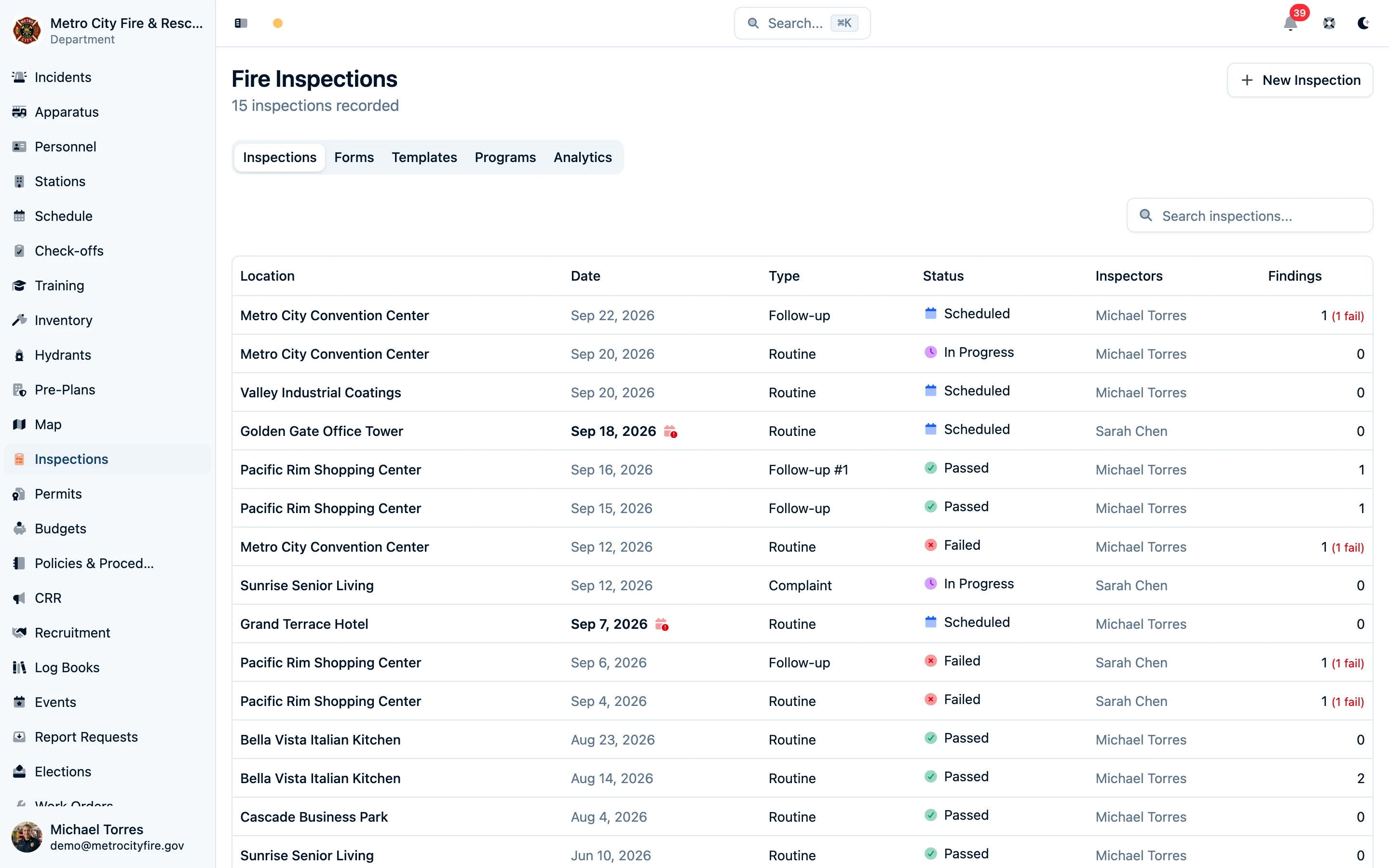The height and width of the screenshot is (868, 1389).
Task: Open Log Books in the sidebar
Action: pos(108,668)
